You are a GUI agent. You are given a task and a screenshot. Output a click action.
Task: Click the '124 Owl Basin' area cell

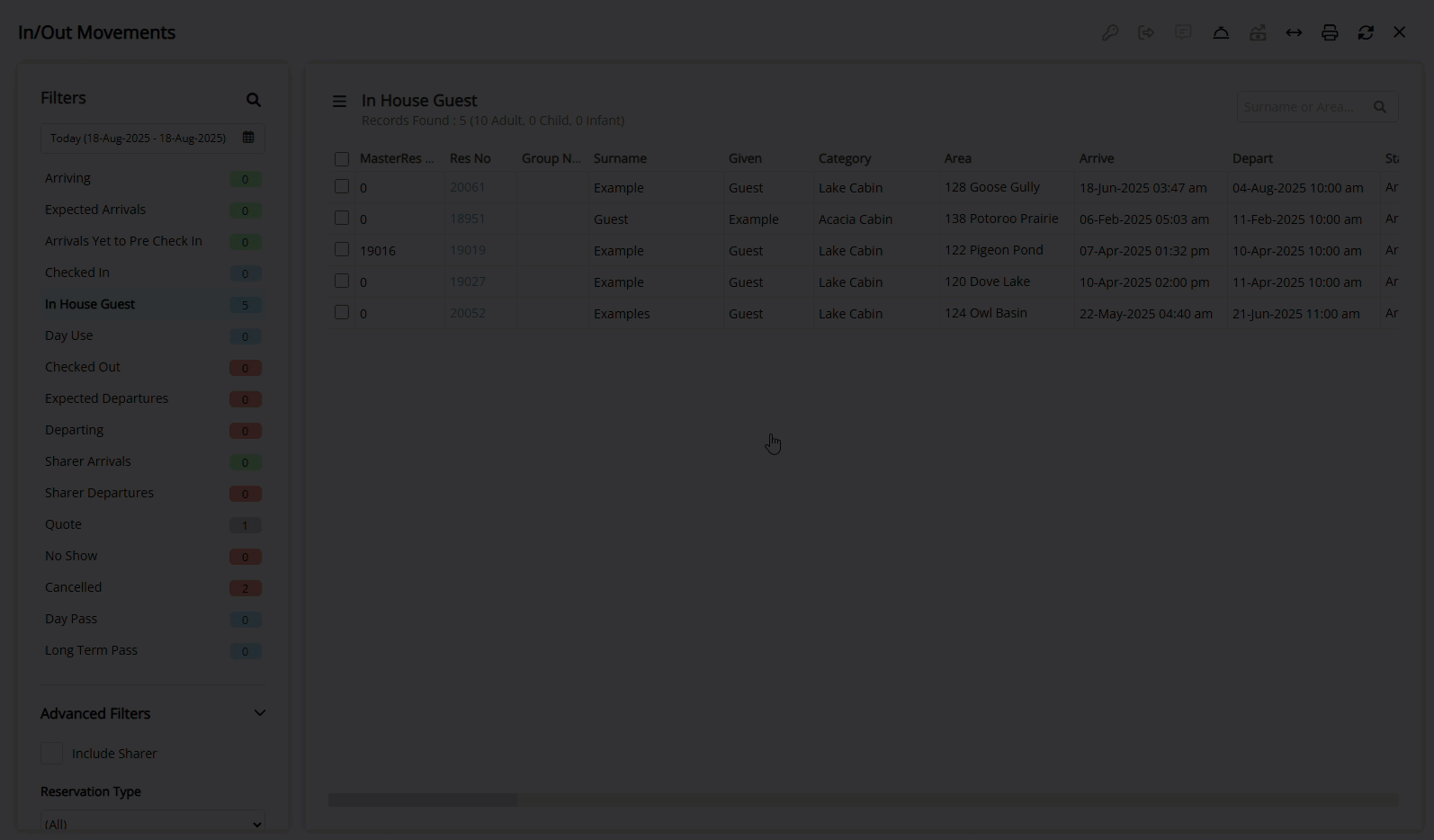986,313
